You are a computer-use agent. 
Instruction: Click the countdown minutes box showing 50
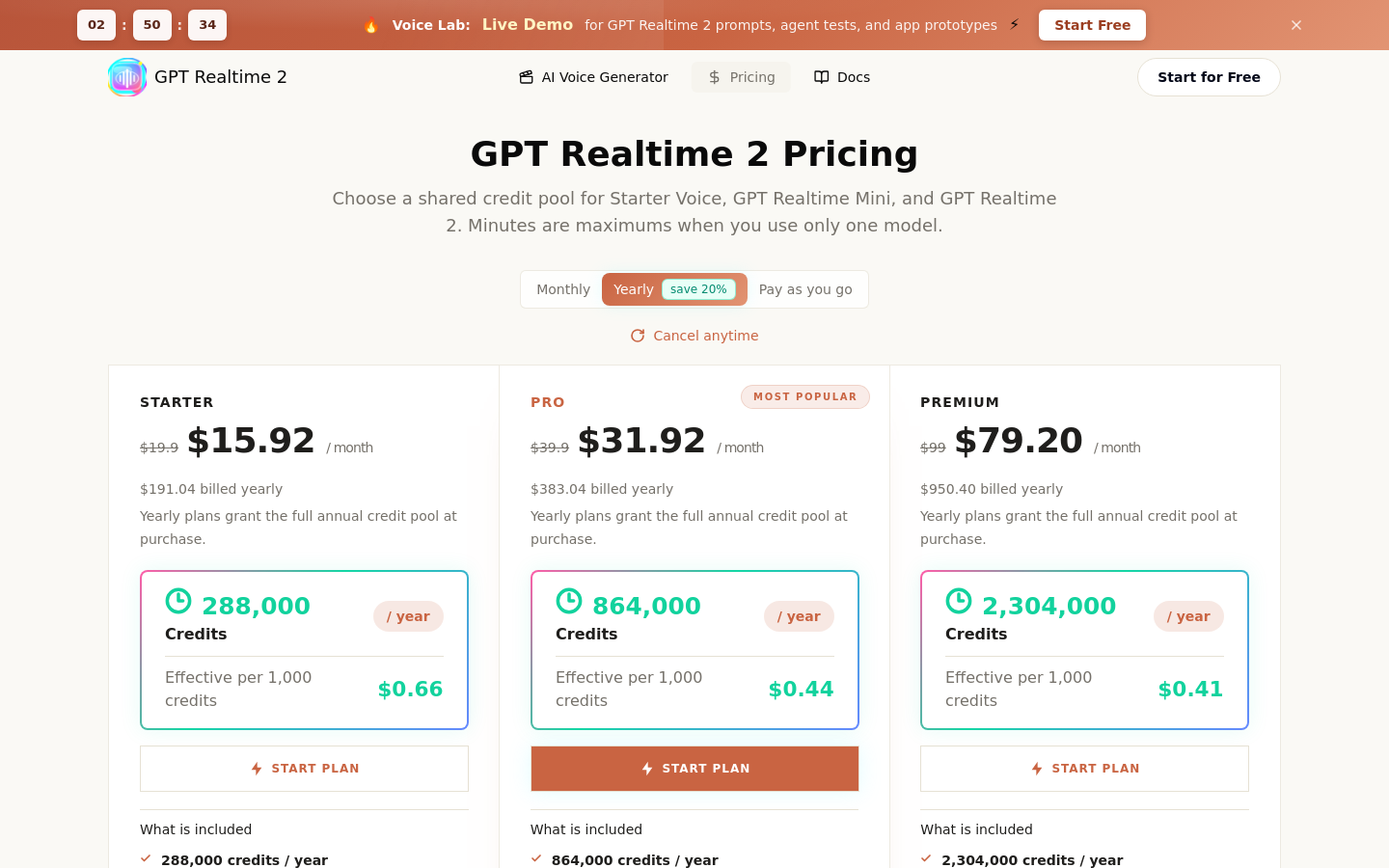click(152, 25)
